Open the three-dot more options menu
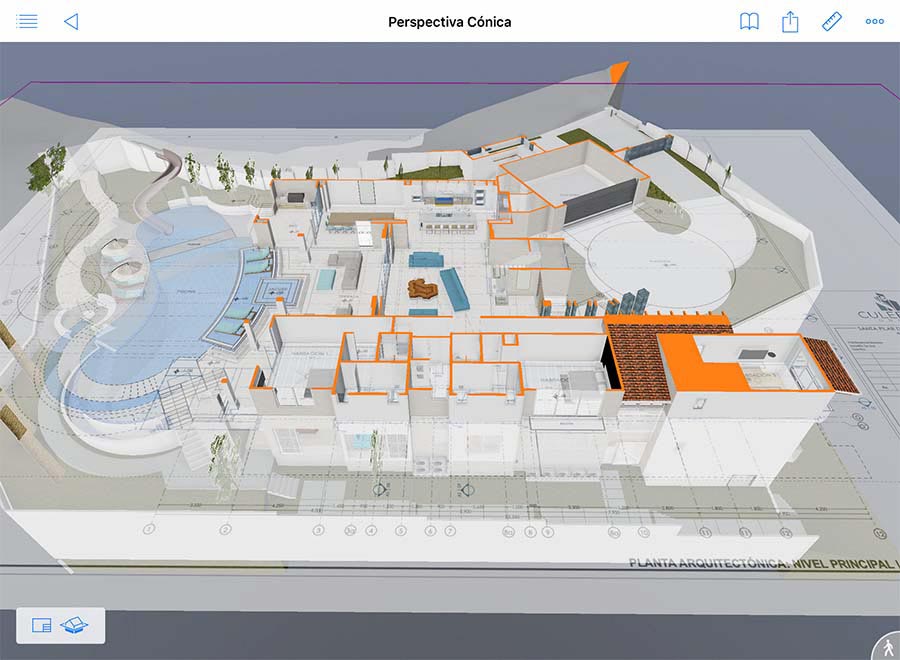The width and height of the screenshot is (900, 660). click(x=875, y=21)
